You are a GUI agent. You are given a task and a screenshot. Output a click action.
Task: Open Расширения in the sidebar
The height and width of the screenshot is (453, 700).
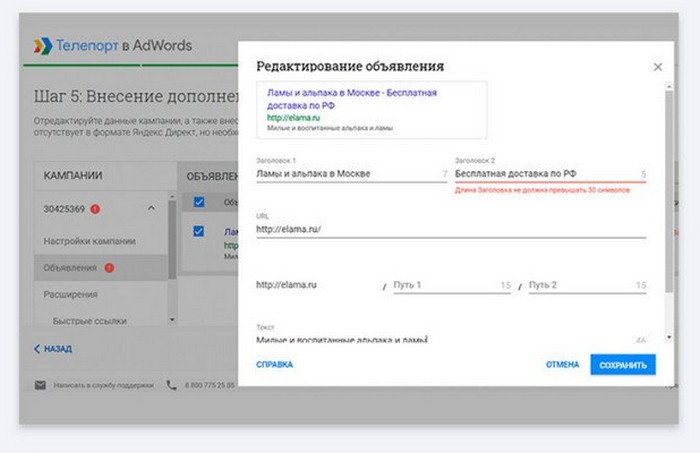pyautogui.click(x=71, y=295)
